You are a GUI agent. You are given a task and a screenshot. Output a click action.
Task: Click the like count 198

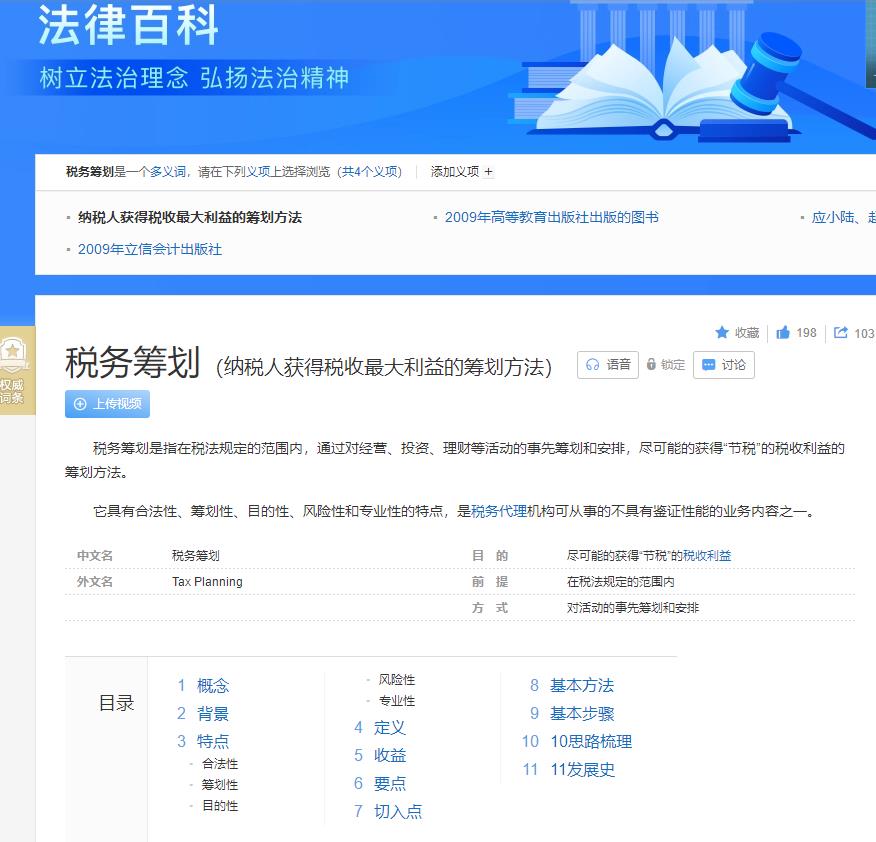coord(806,333)
